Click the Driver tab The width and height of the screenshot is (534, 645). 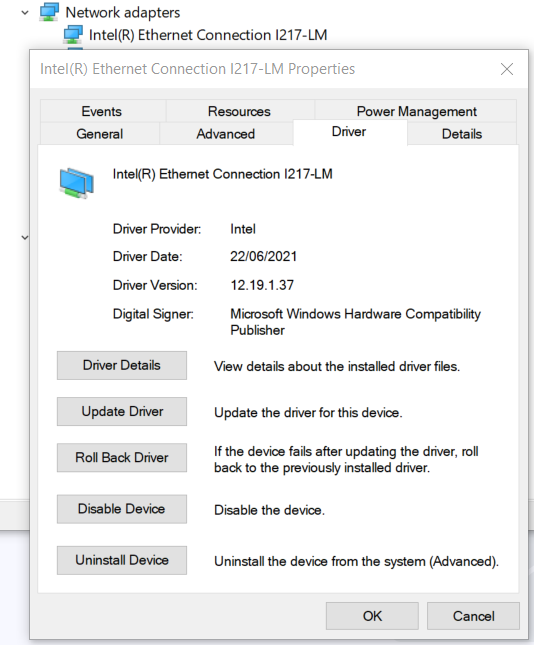click(349, 132)
